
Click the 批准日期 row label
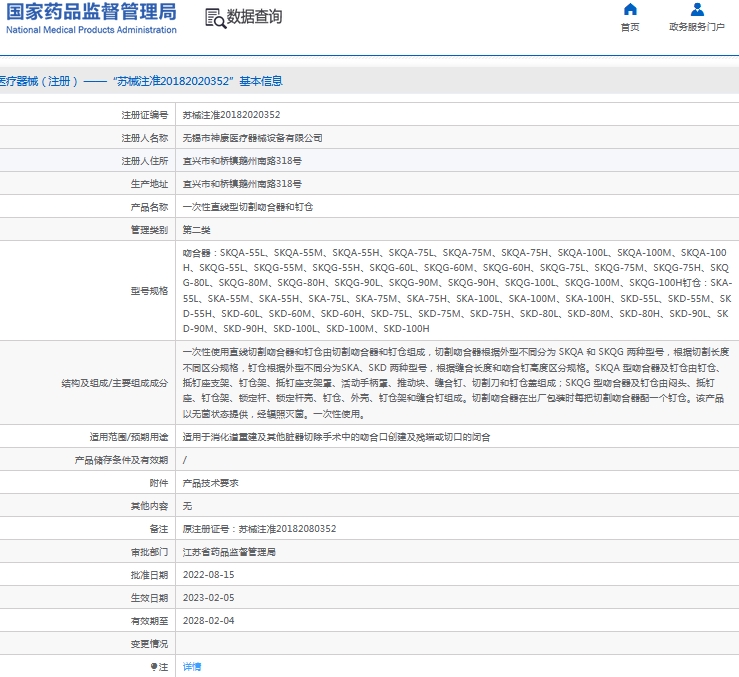coord(149,575)
